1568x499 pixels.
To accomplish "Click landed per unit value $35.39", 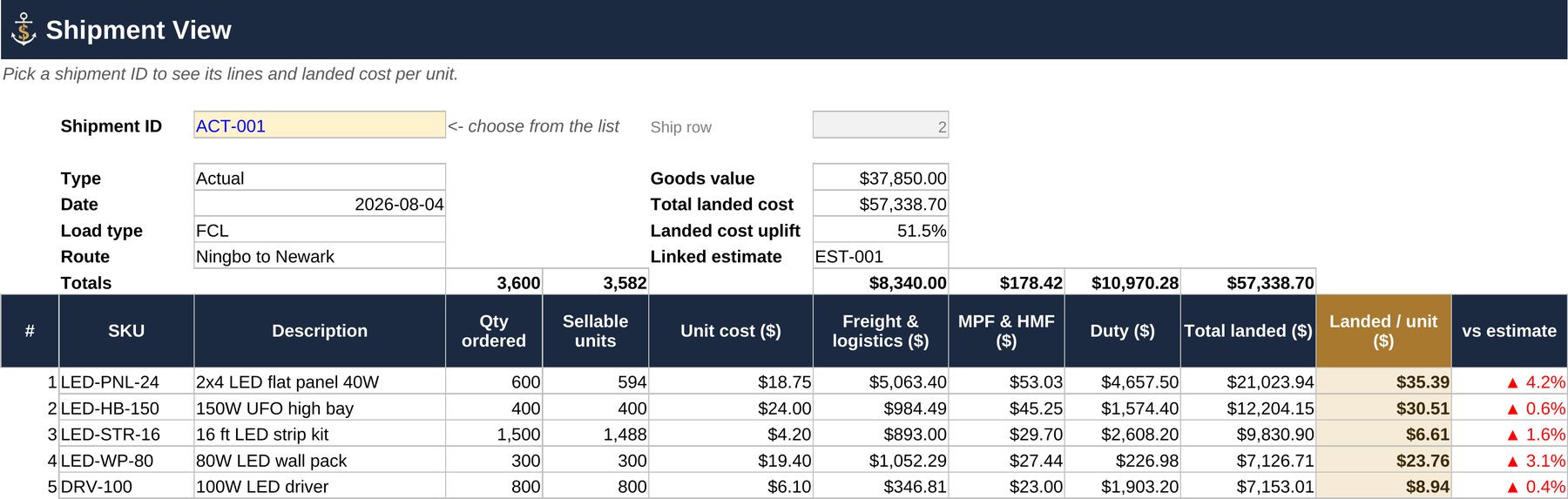I will (x=1383, y=381).
